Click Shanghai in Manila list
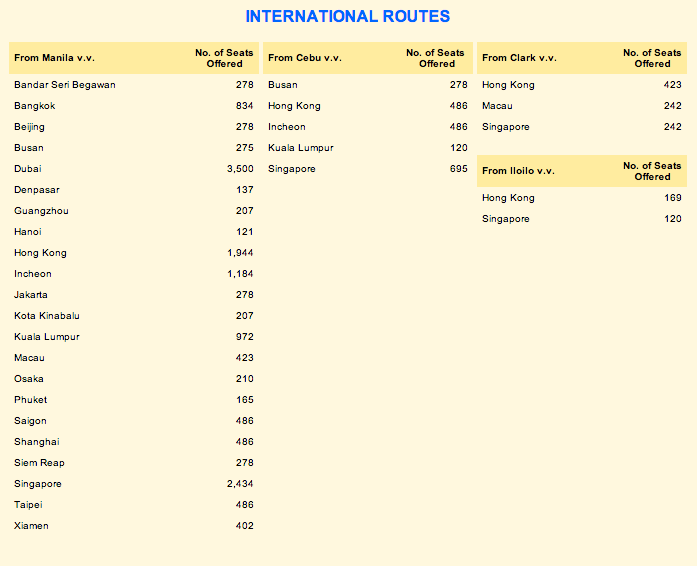This screenshot has width=697, height=566. pos(36,442)
